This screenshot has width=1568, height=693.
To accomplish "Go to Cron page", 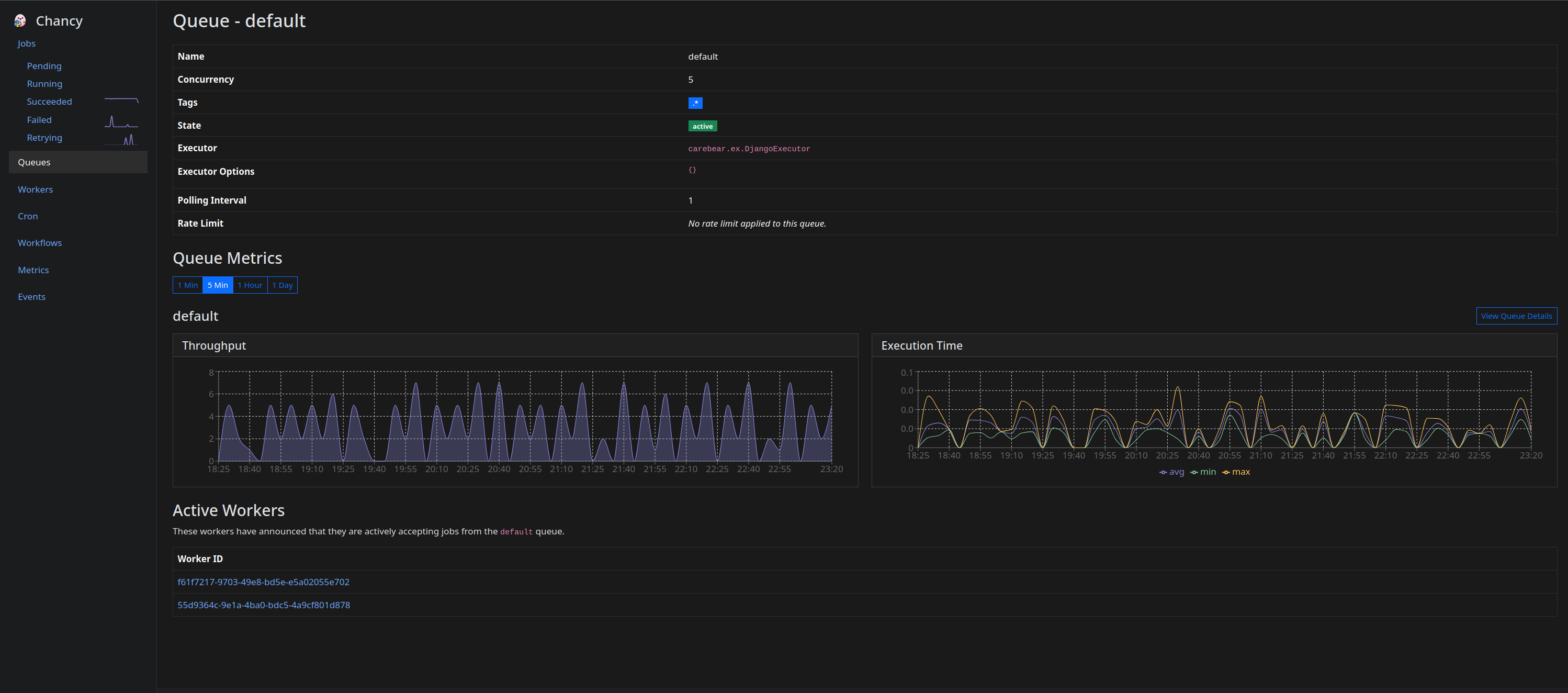I will click(28, 216).
